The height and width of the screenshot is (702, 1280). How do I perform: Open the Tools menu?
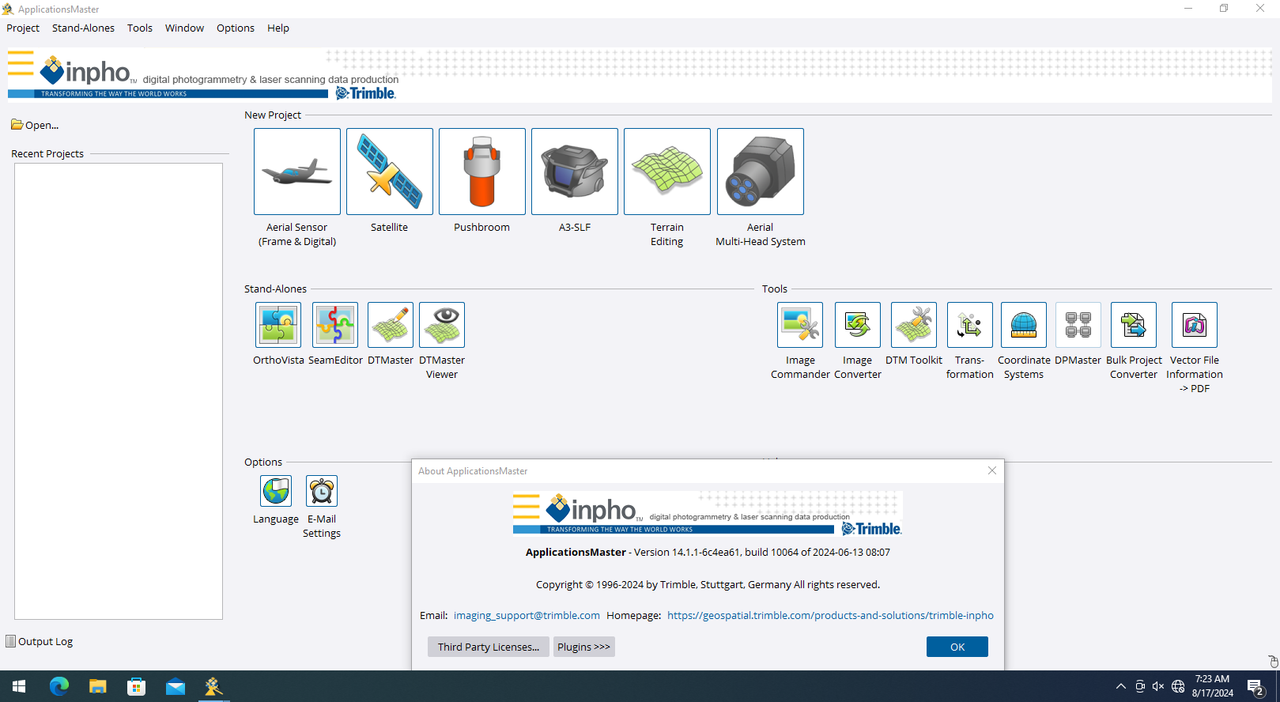coord(140,28)
